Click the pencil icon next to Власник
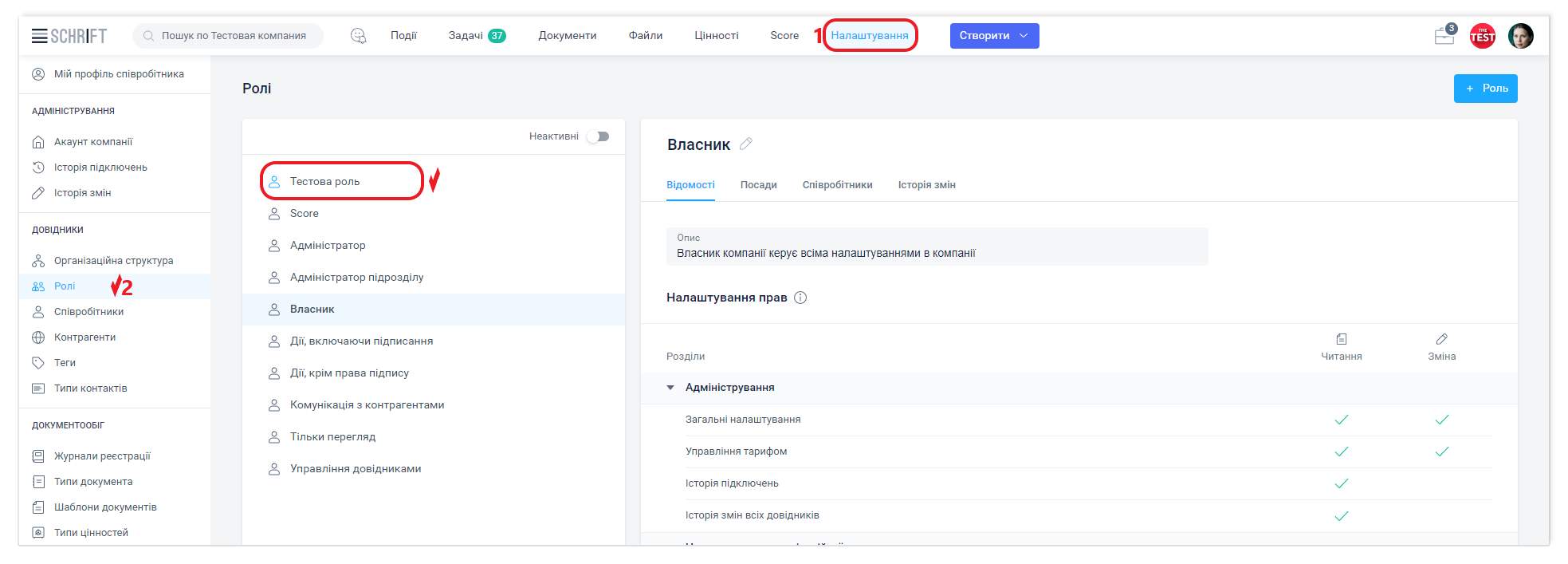Screen dimensions: 1568x564 (x=745, y=144)
